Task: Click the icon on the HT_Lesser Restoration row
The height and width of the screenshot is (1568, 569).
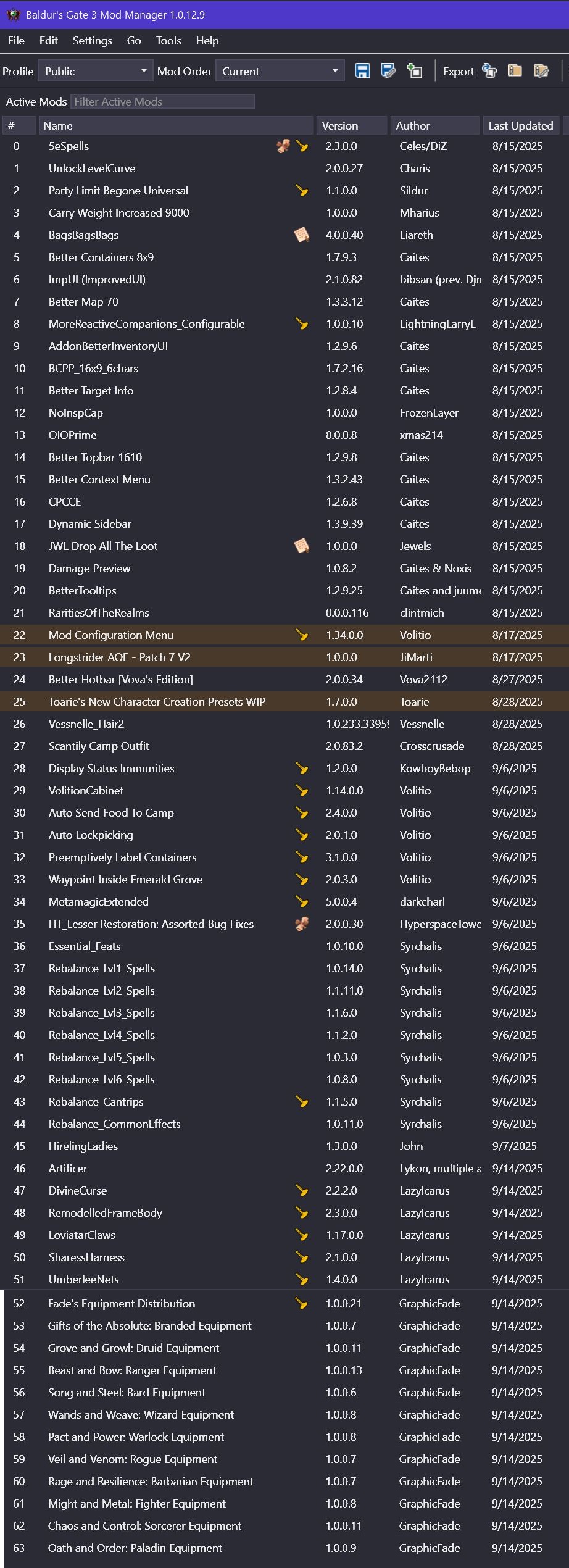Action: point(302,924)
